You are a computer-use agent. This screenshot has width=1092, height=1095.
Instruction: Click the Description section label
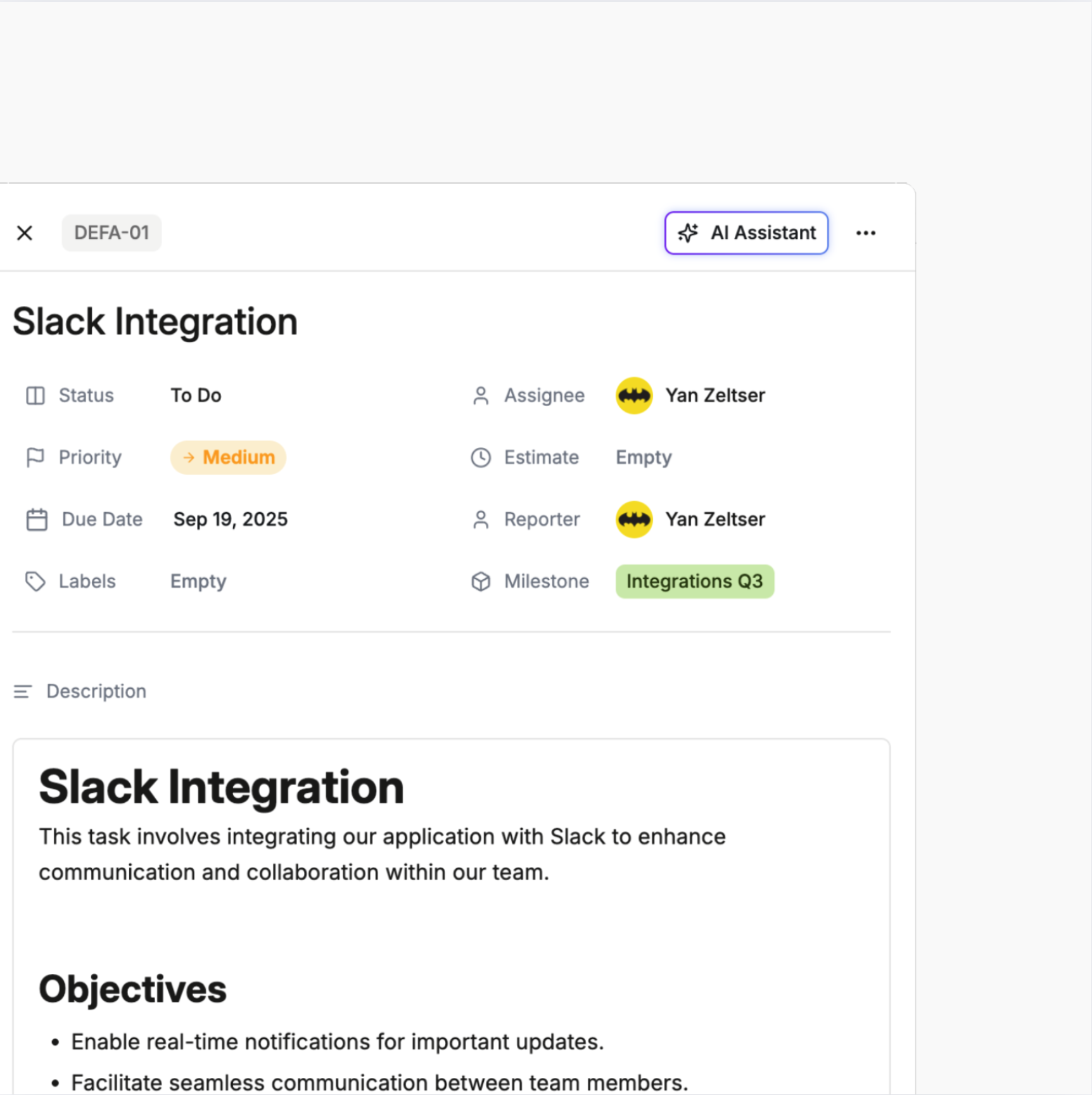click(96, 691)
